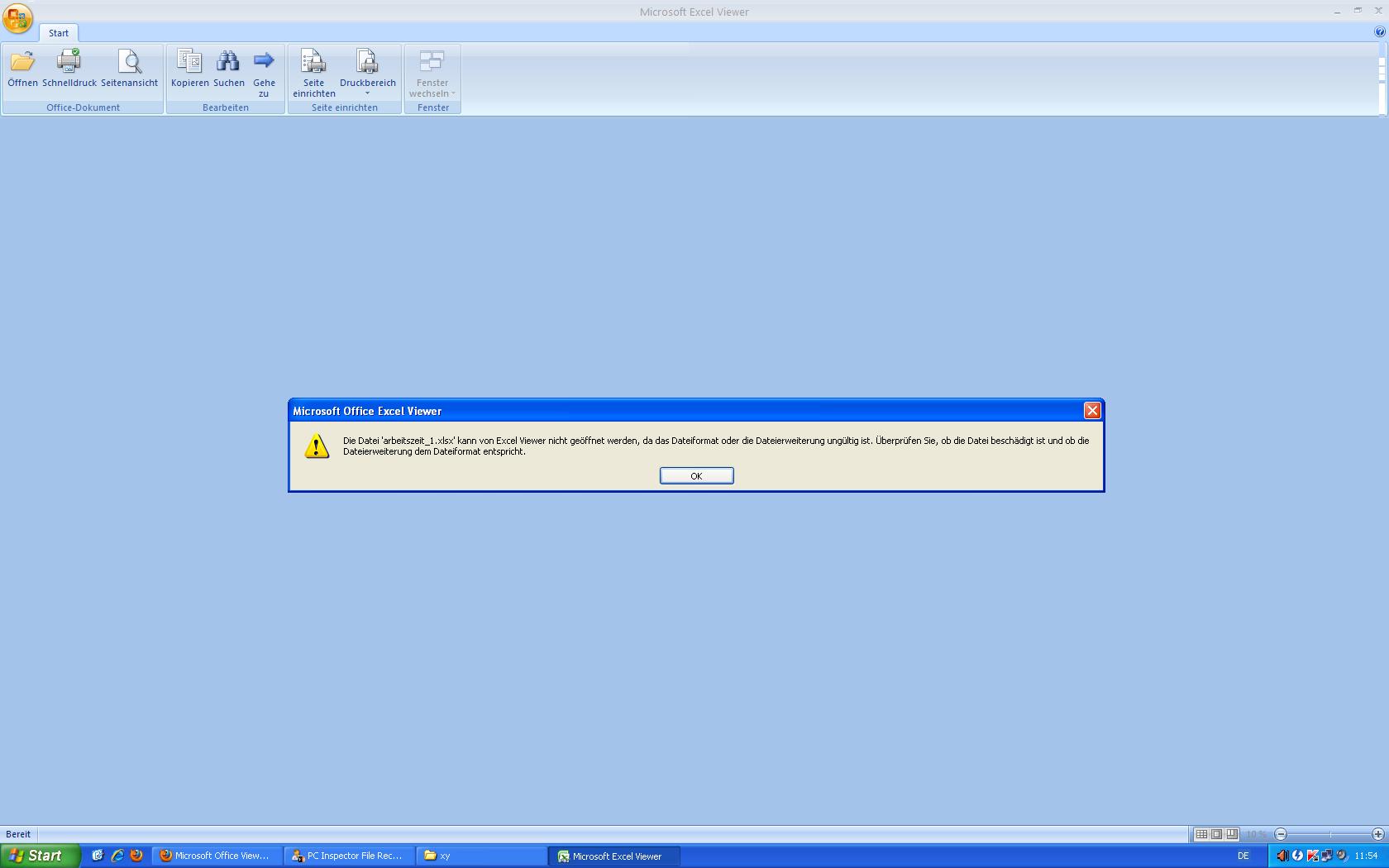Open the Office button menu

(17, 18)
